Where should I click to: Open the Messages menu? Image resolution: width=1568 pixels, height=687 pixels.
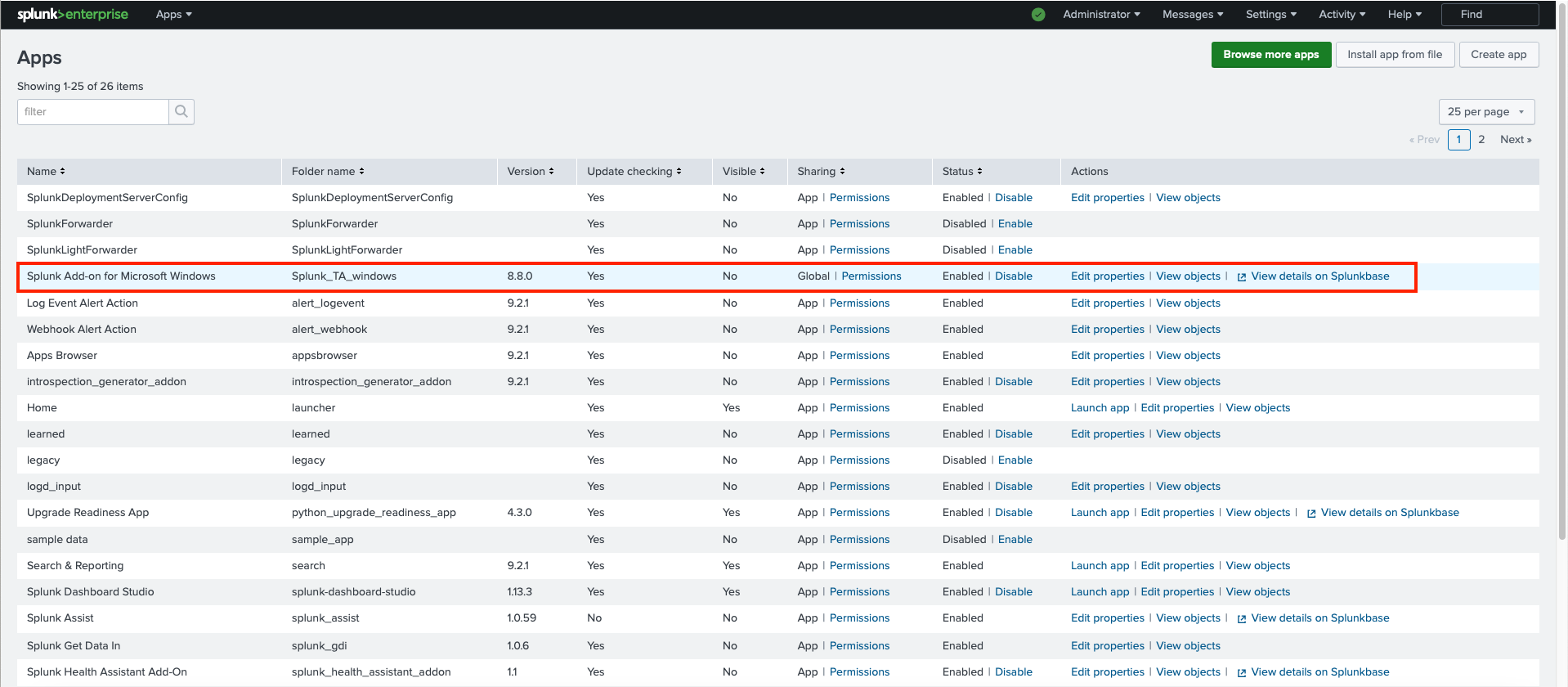tap(1193, 14)
